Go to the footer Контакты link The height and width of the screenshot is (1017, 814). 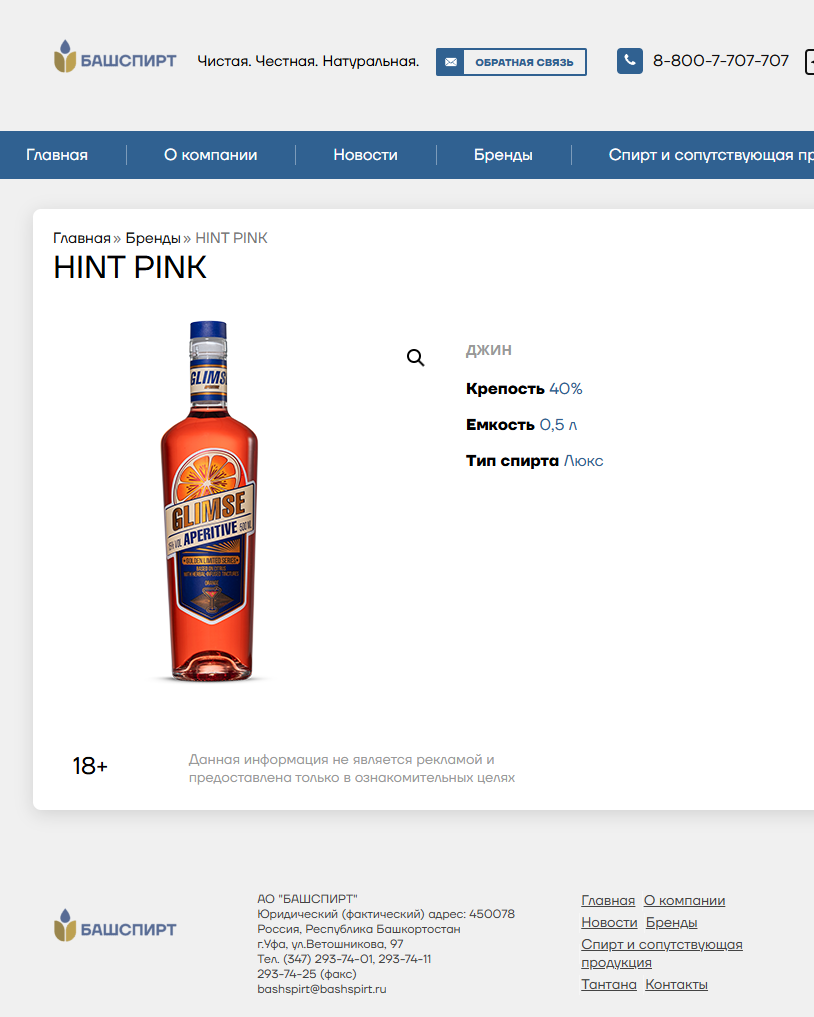[676, 985]
